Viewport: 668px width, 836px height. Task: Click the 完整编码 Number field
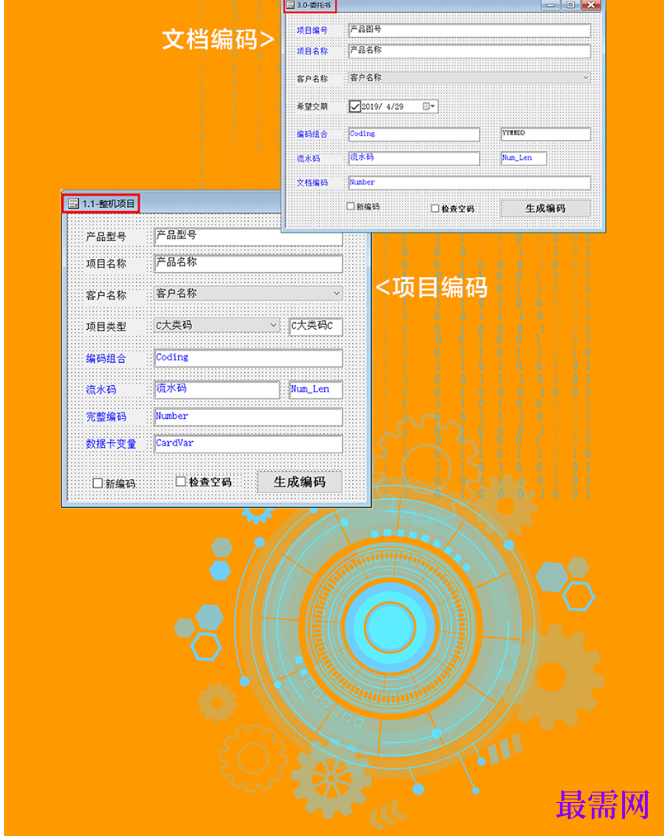248,417
